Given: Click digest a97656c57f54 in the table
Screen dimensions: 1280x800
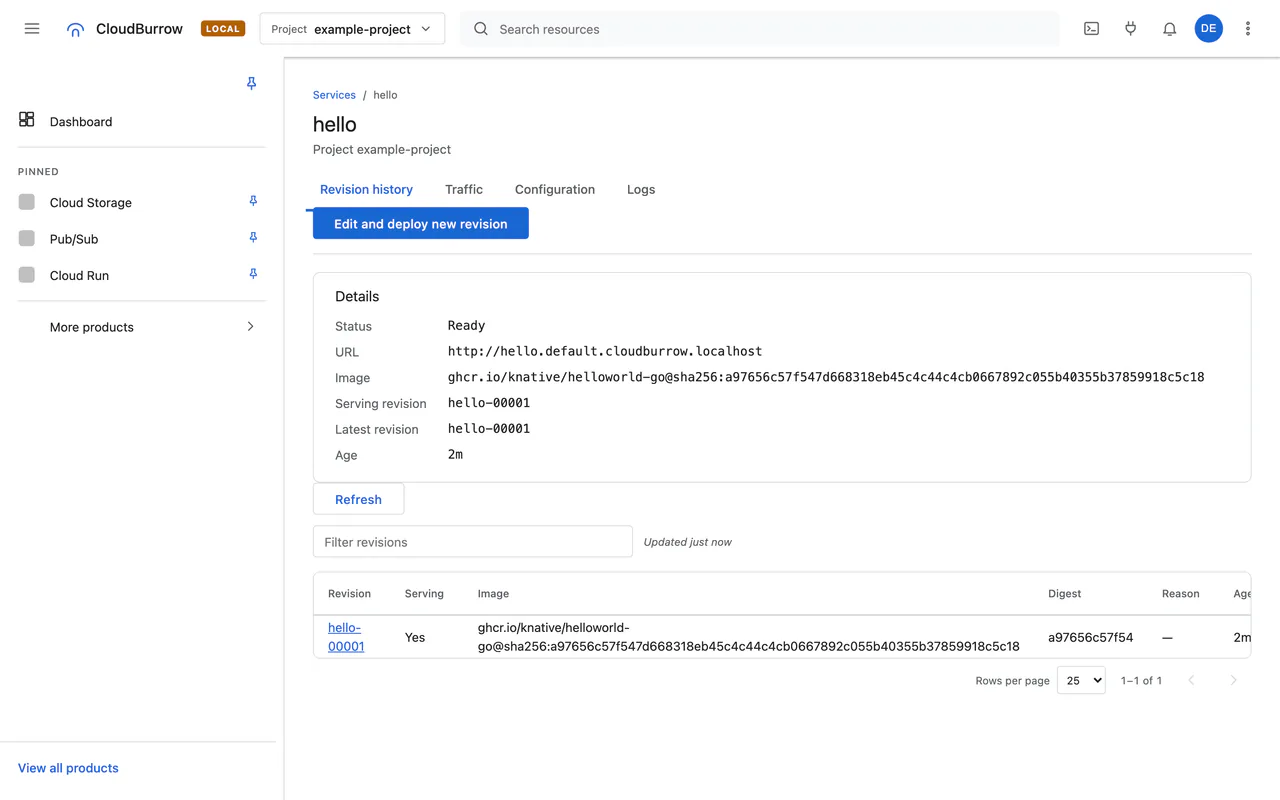Looking at the screenshot, I should (1090, 637).
